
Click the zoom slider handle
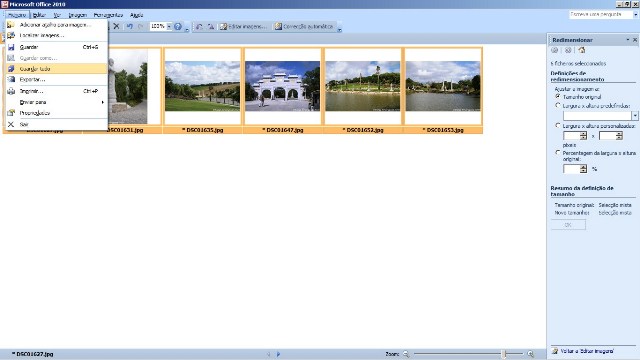(x=504, y=354)
